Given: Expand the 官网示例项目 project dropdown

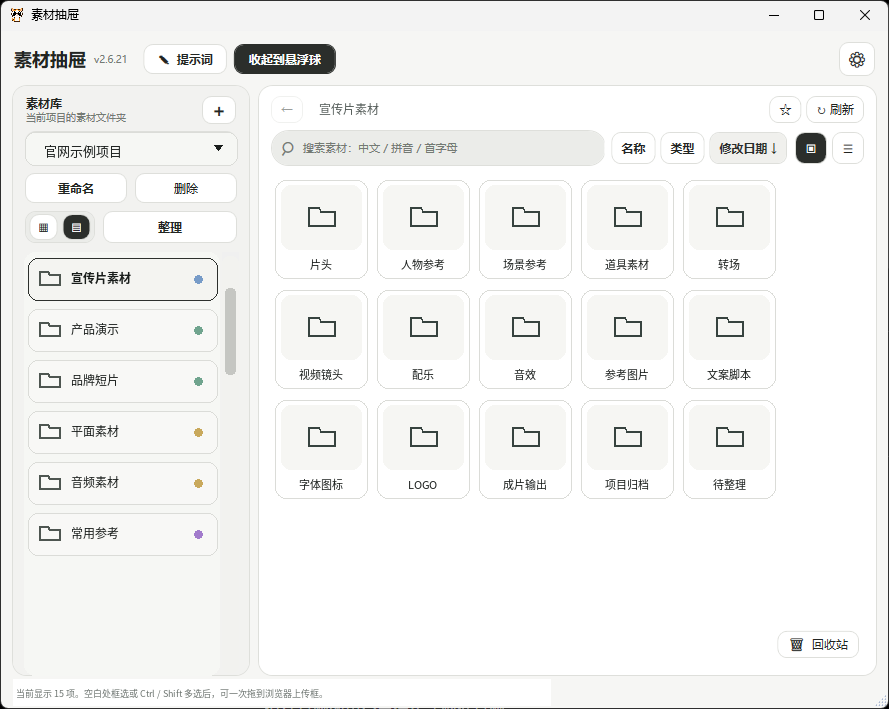Looking at the screenshot, I should [x=131, y=150].
